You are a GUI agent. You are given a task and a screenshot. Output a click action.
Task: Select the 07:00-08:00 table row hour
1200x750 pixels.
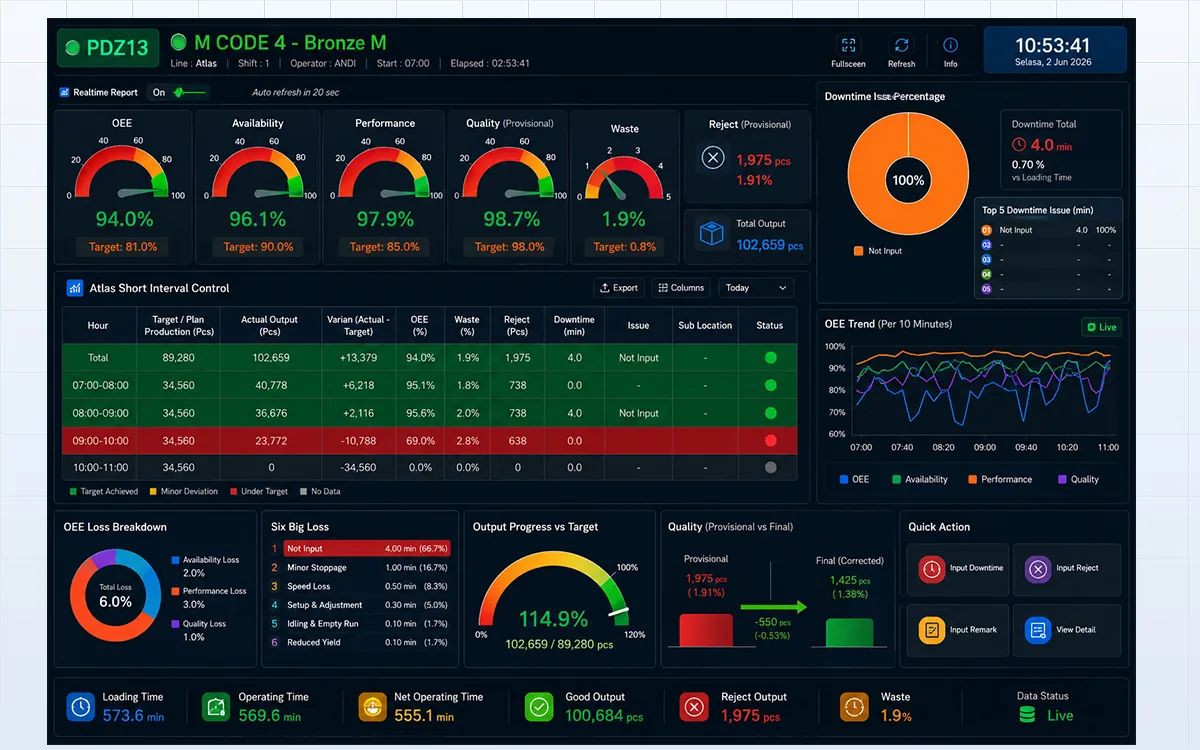pos(98,385)
